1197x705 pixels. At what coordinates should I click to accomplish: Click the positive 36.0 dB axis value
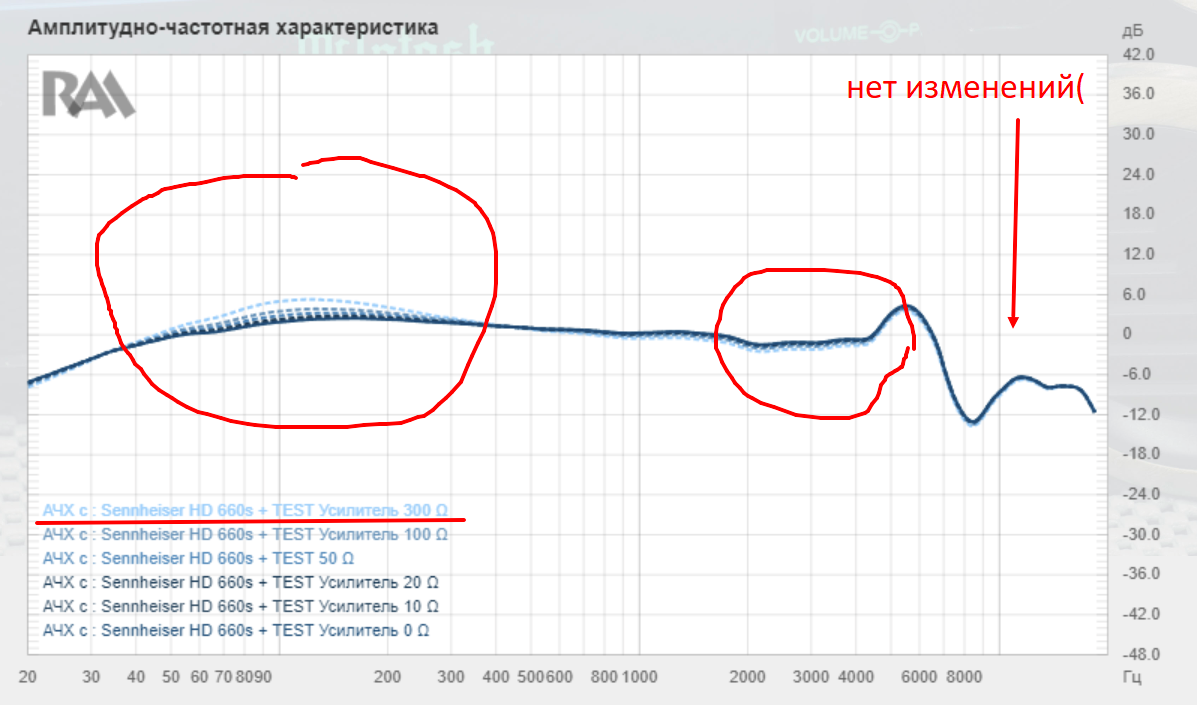click(x=1138, y=94)
